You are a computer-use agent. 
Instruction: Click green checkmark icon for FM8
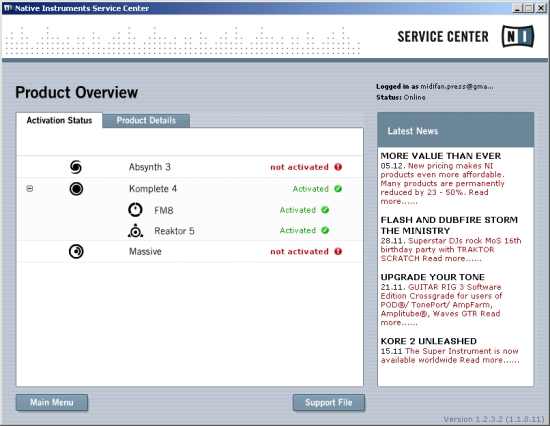point(325,210)
